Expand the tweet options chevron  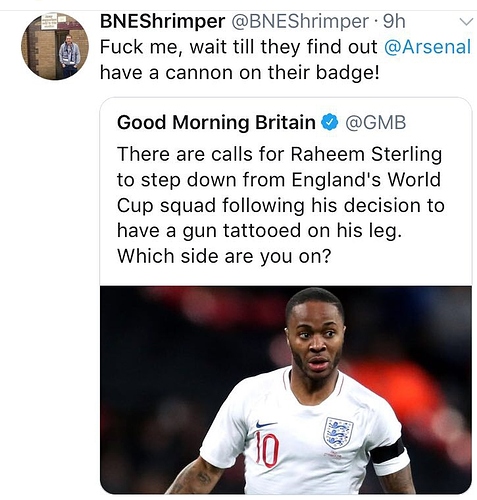466,22
